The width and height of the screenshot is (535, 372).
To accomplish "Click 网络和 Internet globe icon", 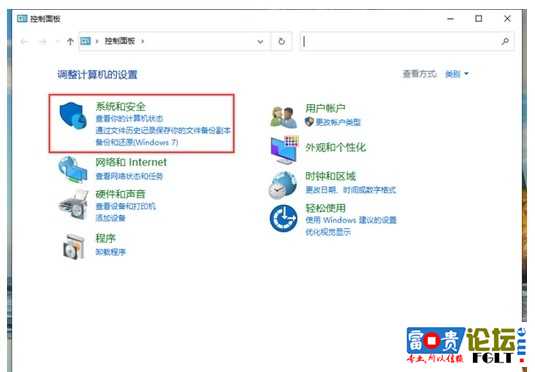I will [72, 169].
